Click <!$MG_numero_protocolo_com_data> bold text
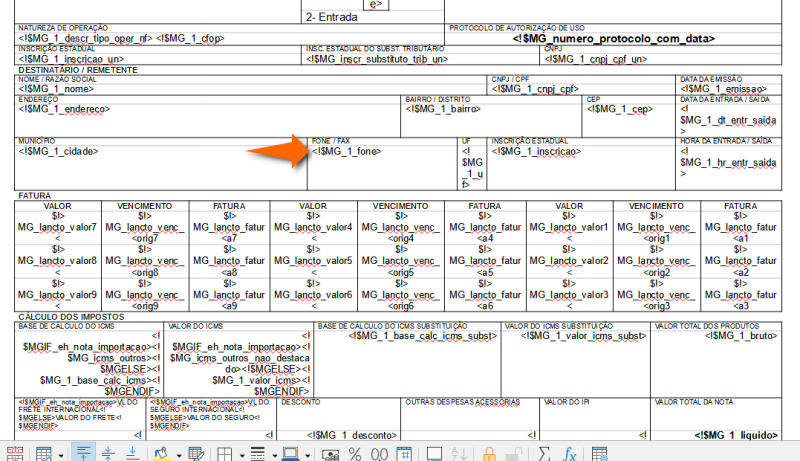Viewport: 800px width, 461px height. click(x=614, y=39)
